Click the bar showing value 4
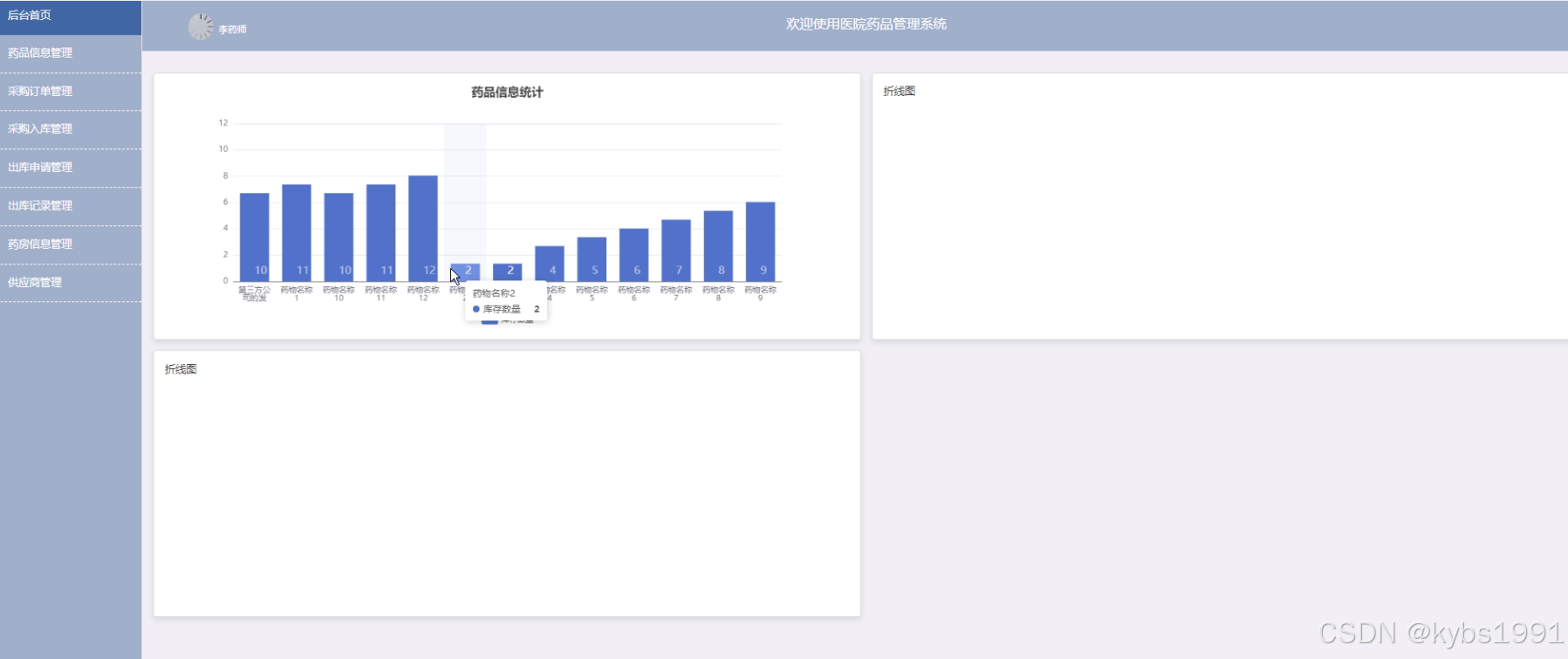 pyautogui.click(x=550, y=264)
